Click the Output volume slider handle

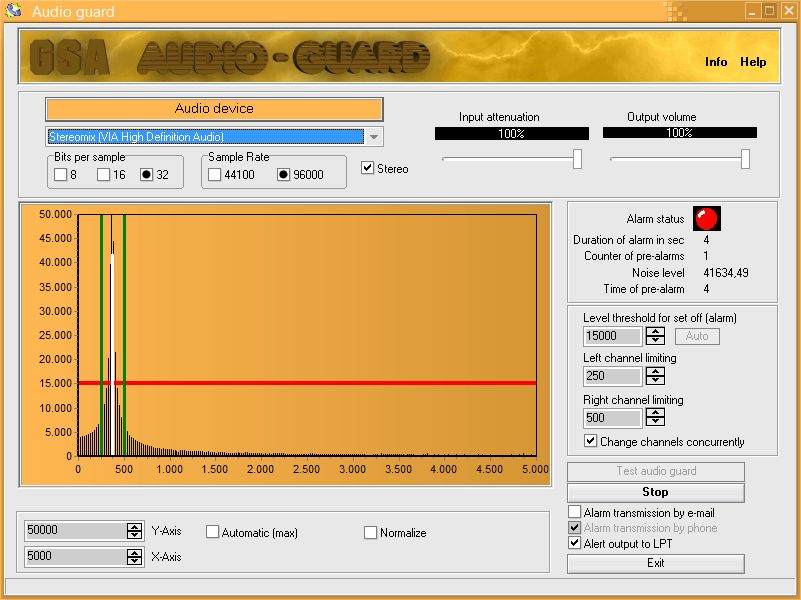pos(745,159)
